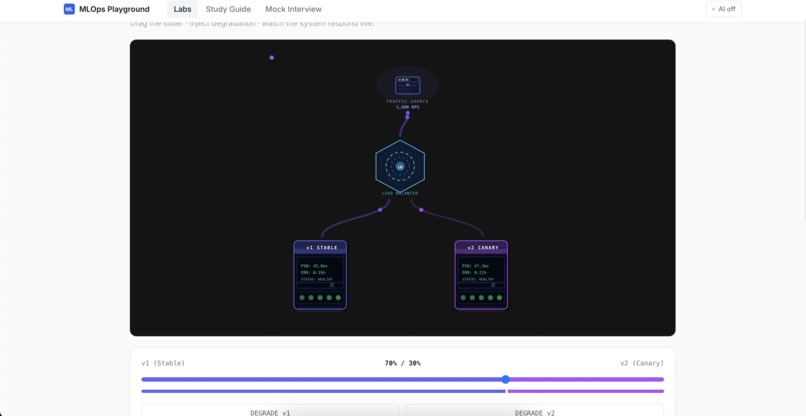
Task: Click STATUS: HEALTHY in v2 CANARY card
Action: [478, 279]
